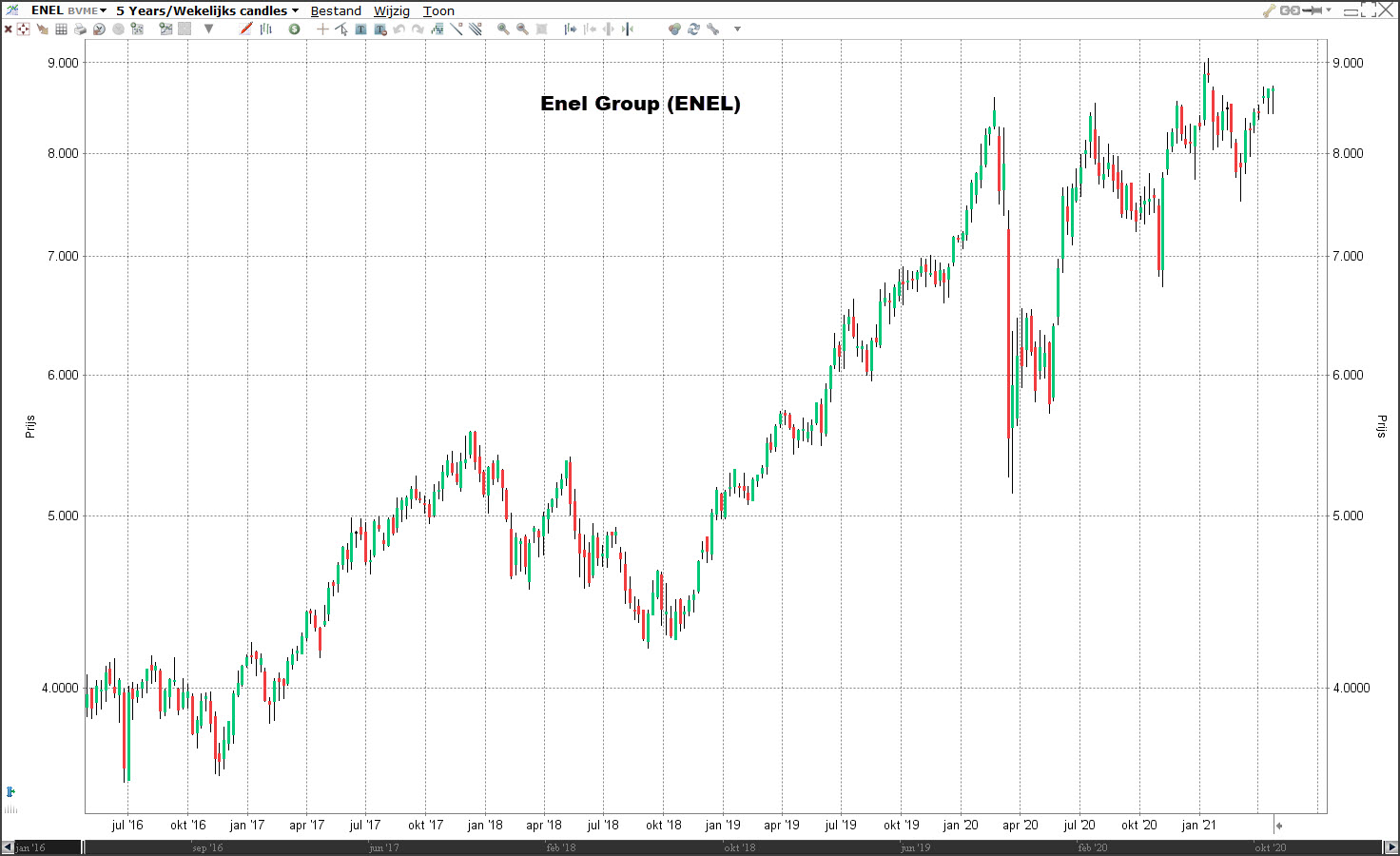Open the Wijzig menu
The width and height of the screenshot is (1400, 856).
(x=392, y=10)
